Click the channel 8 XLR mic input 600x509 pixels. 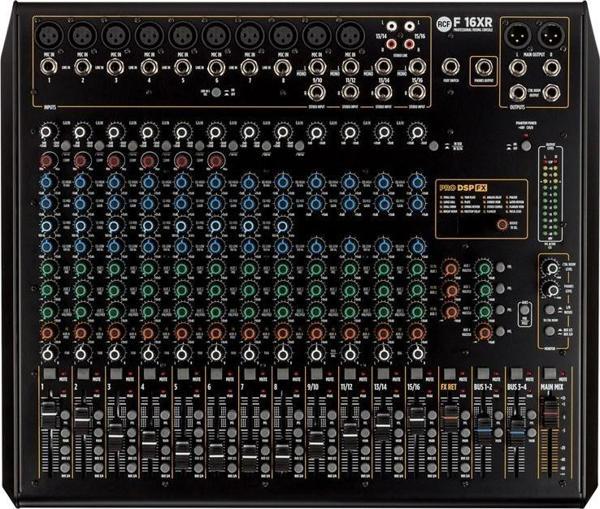[x=283, y=34]
